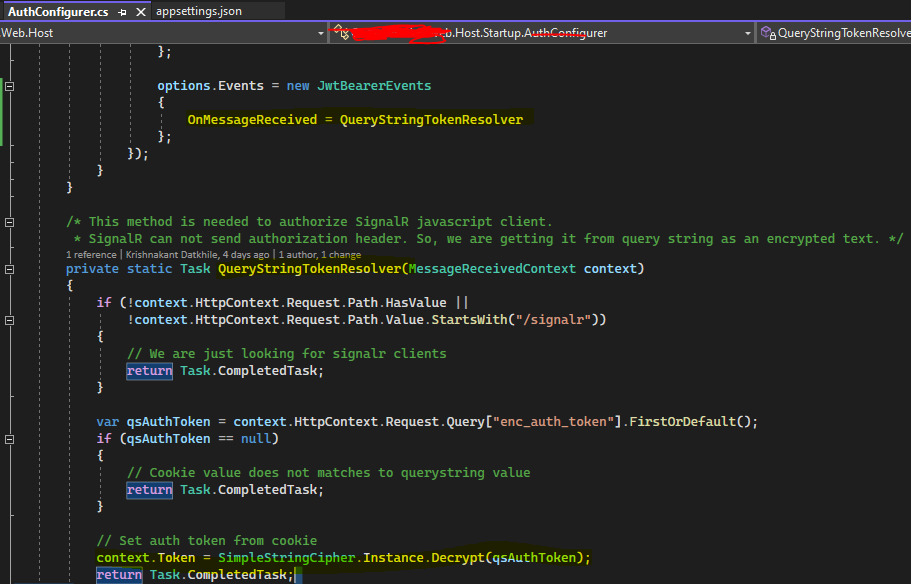Select the AuthConfigurer.cs tab
Viewport: 911px width, 584px height.
(60, 11)
